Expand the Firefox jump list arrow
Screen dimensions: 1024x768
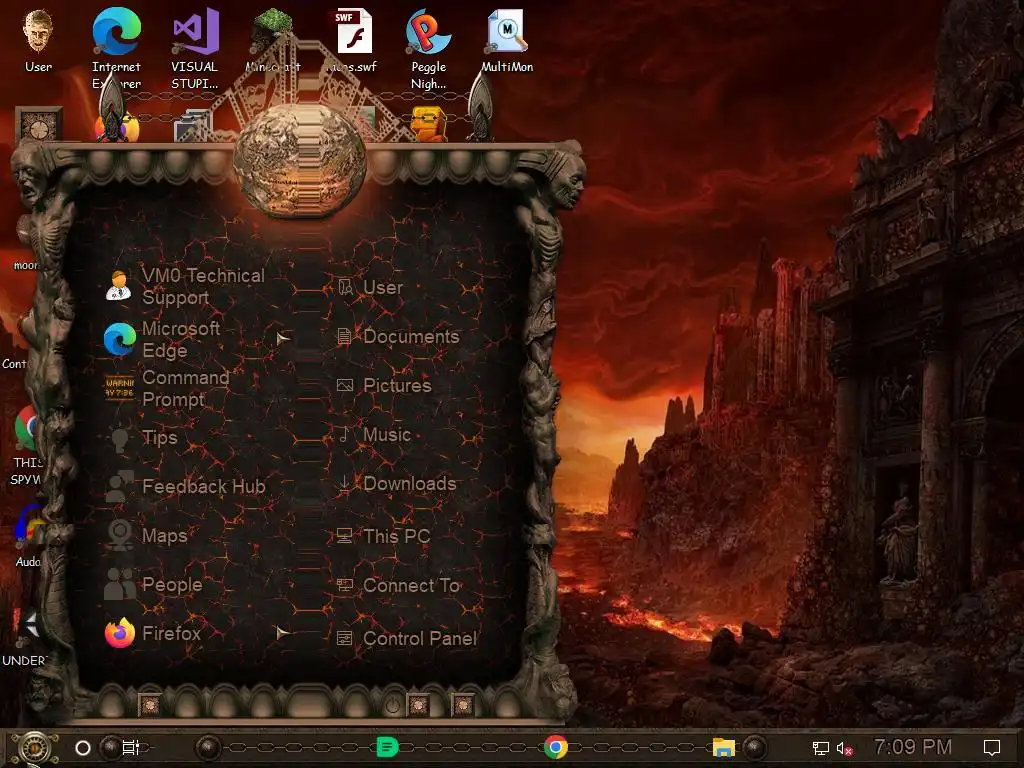pyautogui.click(x=283, y=633)
